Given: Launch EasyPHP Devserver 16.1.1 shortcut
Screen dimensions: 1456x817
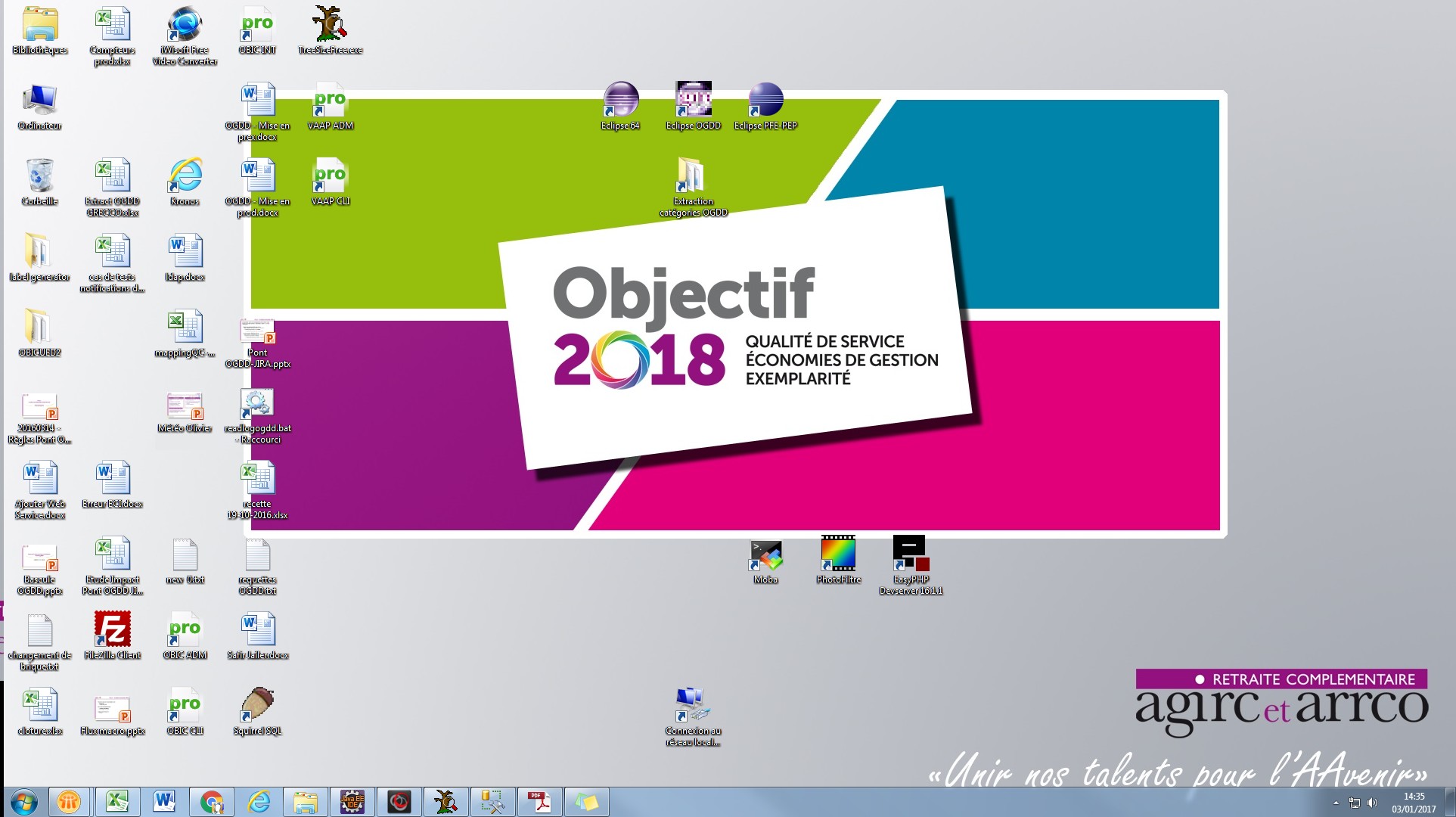Looking at the screenshot, I should click(x=911, y=564).
